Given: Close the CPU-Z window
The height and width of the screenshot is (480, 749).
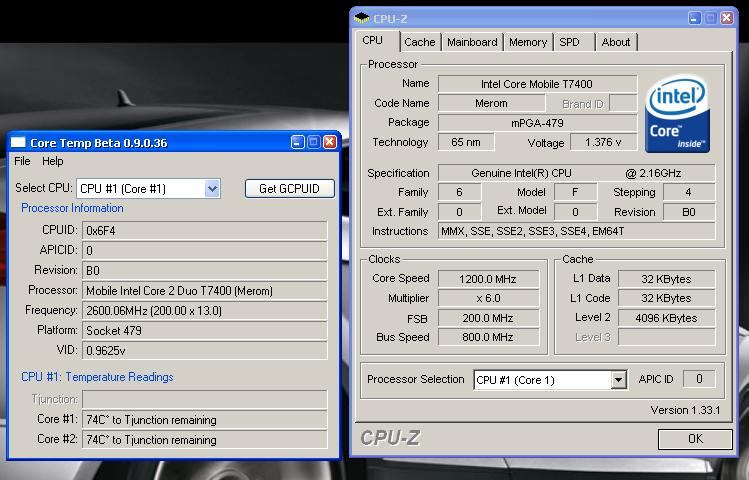Looking at the screenshot, I should pos(727,18).
